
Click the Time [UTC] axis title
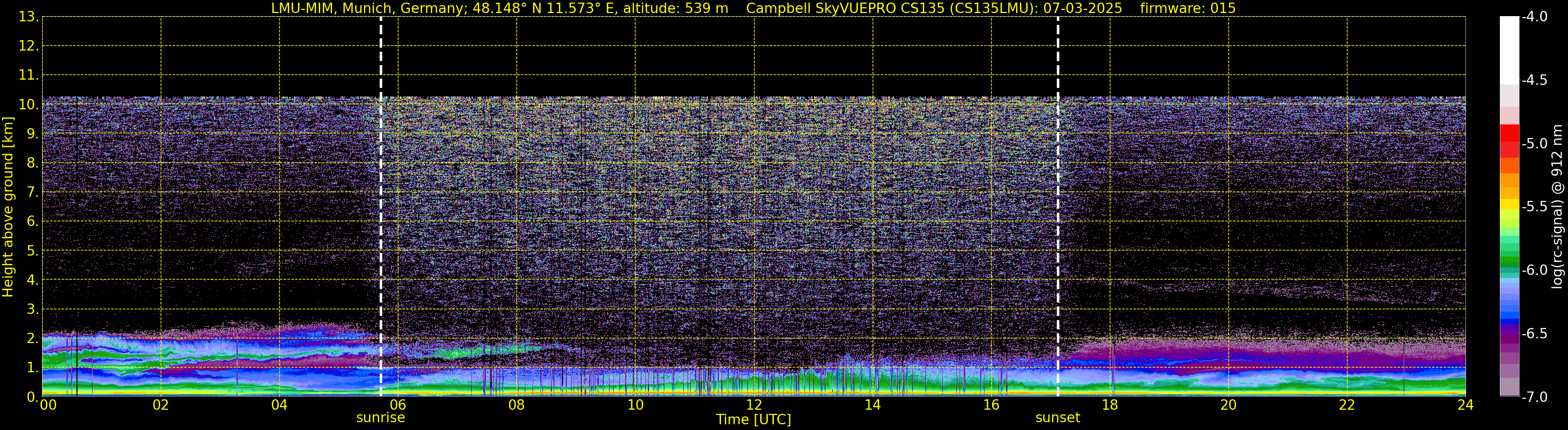point(754,420)
